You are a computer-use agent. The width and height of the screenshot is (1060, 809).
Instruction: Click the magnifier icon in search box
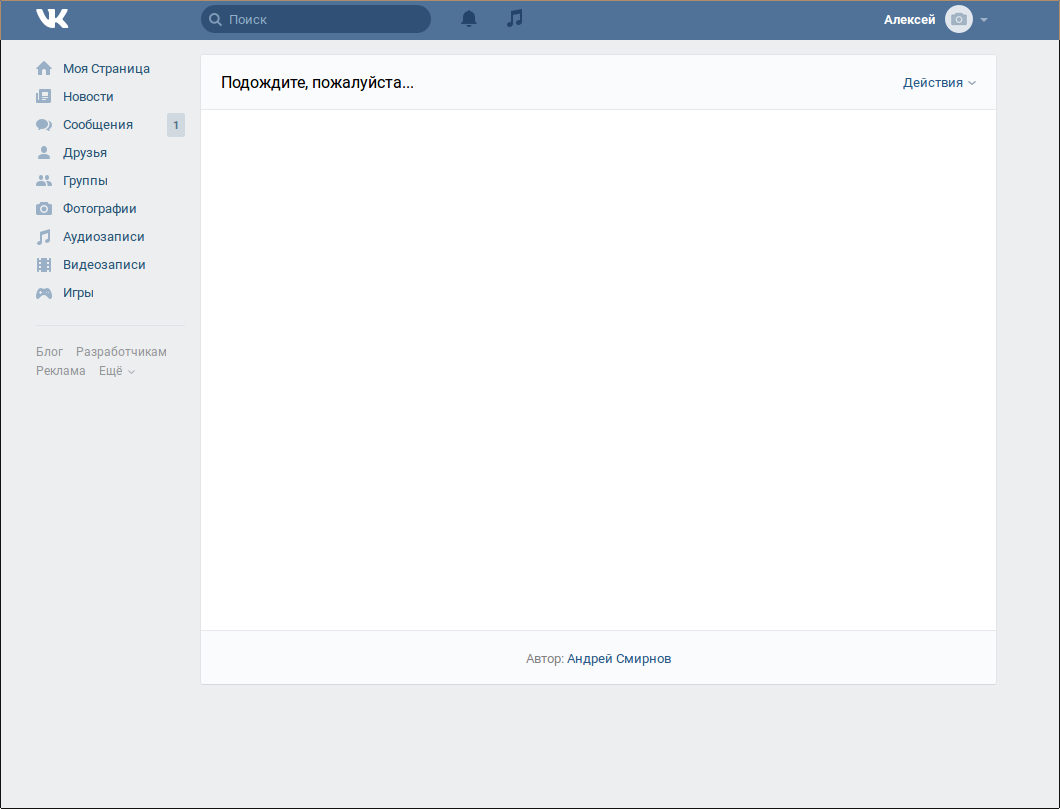pos(215,20)
